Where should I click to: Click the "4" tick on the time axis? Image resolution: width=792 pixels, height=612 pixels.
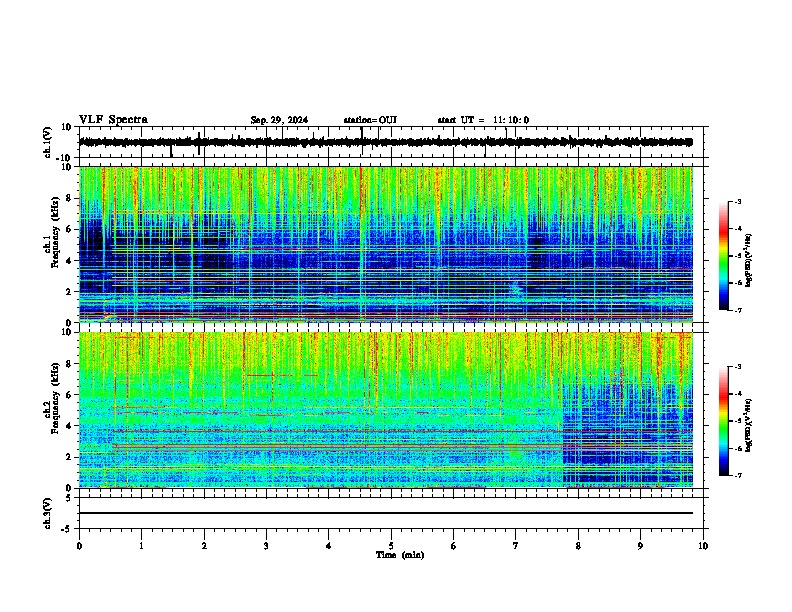point(329,546)
